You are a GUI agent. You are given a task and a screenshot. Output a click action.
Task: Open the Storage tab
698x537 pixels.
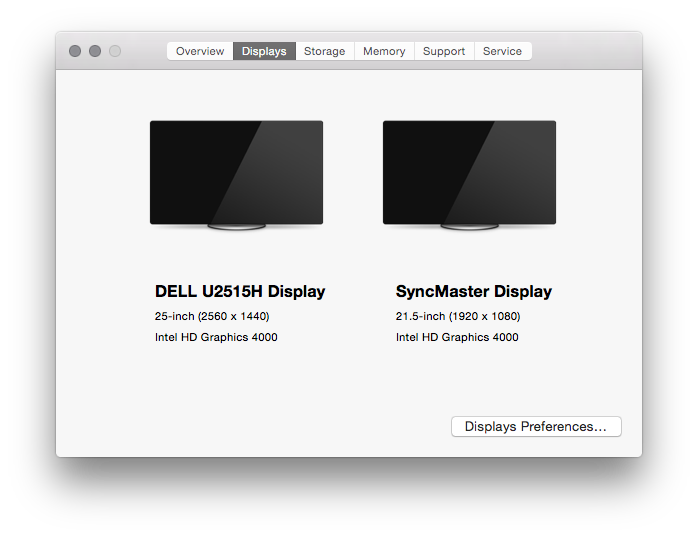pos(325,51)
